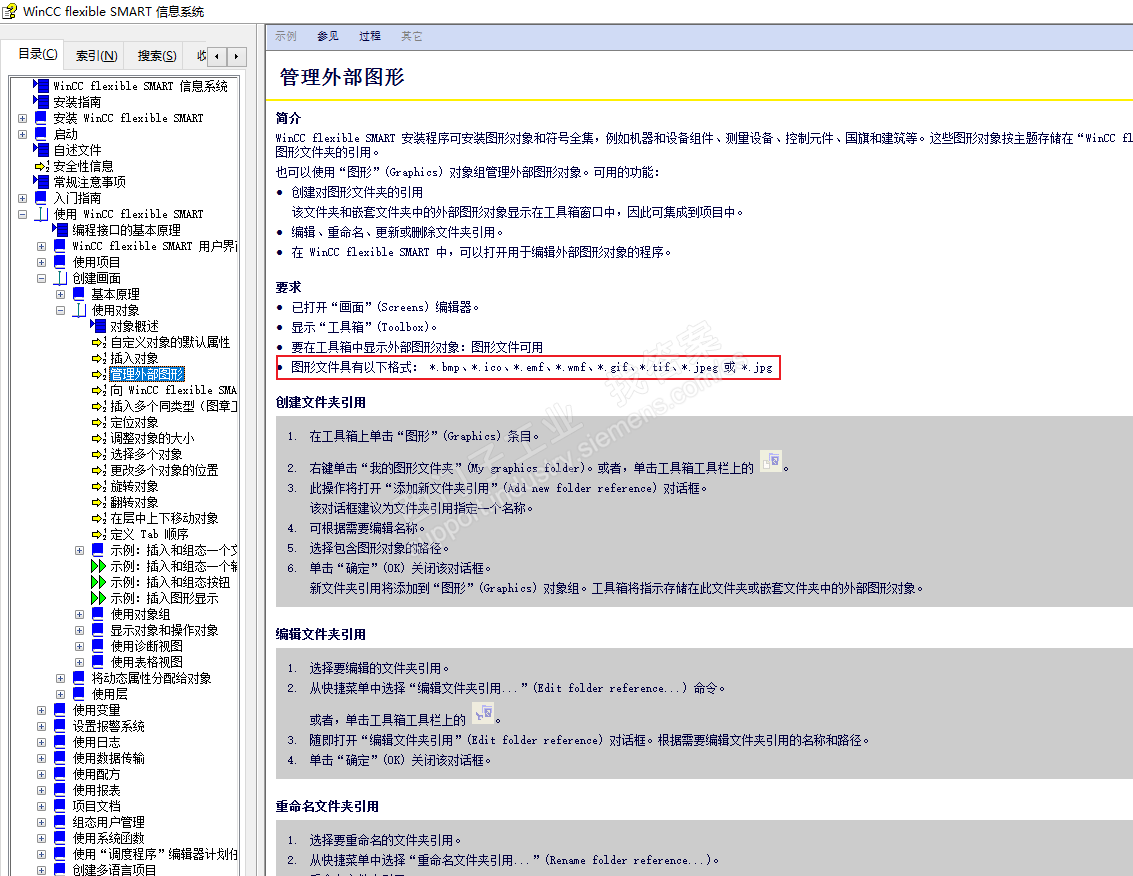Image resolution: width=1133 pixels, height=876 pixels.
Task: Open the 参见 menu in topic header
Action: pyautogui.click(x=327, y=36)
